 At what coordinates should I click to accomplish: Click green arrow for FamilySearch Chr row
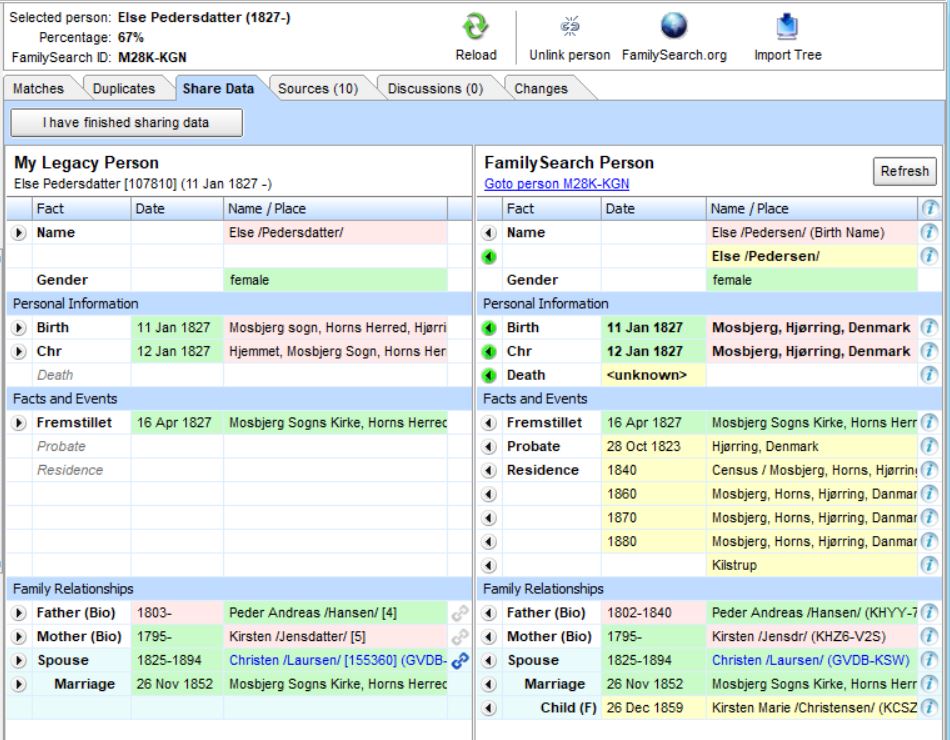coord(489,352)
